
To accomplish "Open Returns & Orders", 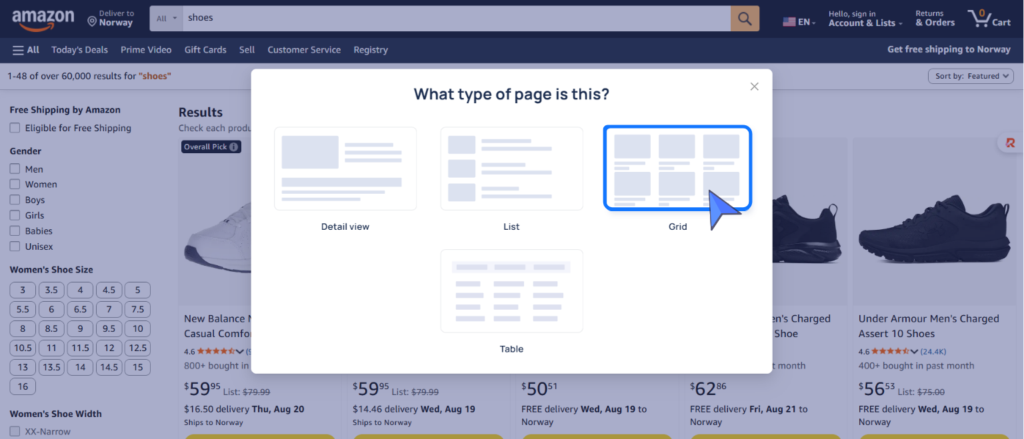I will click(x=935, y=18).
